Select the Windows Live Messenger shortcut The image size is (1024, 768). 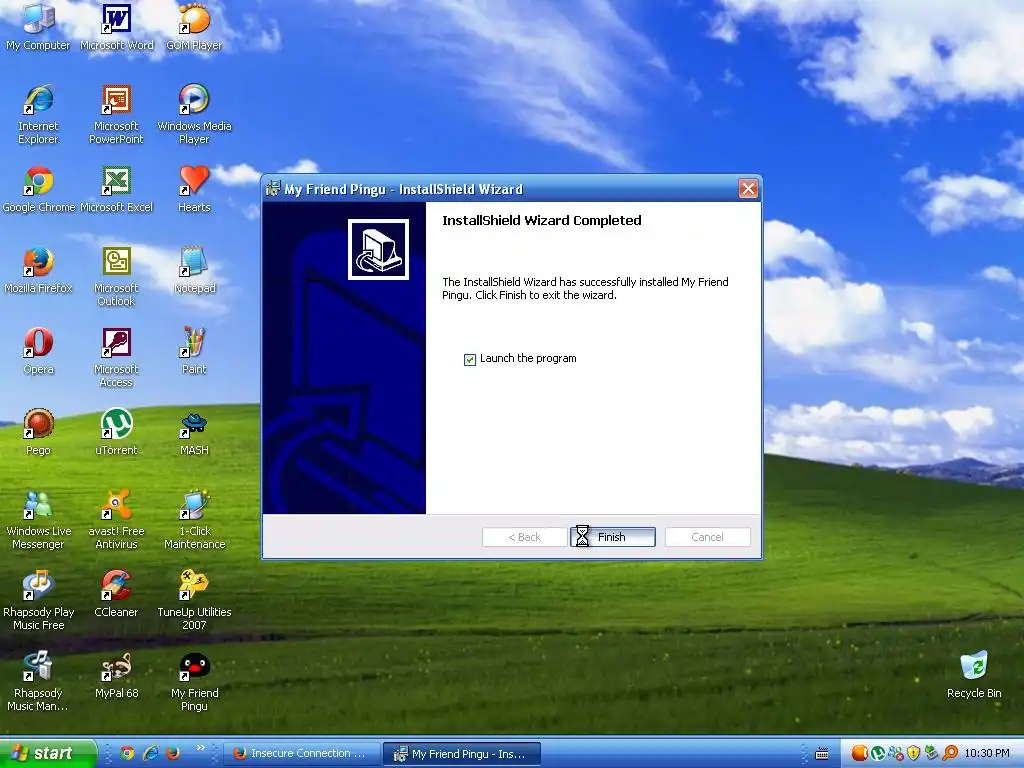(x=38, y=519)
